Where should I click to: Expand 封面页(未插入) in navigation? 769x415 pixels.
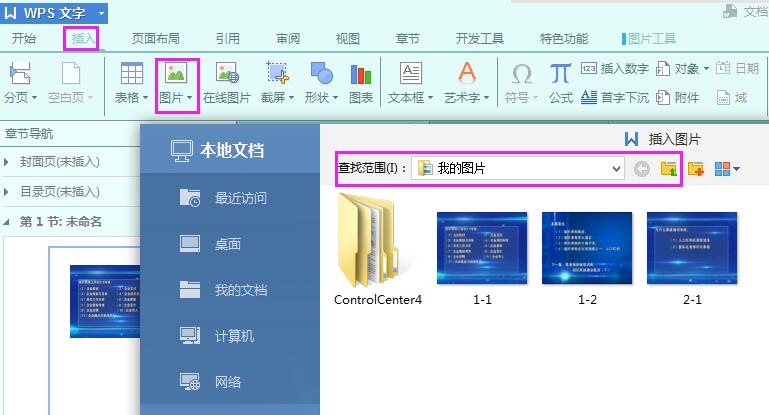point(6,162)
